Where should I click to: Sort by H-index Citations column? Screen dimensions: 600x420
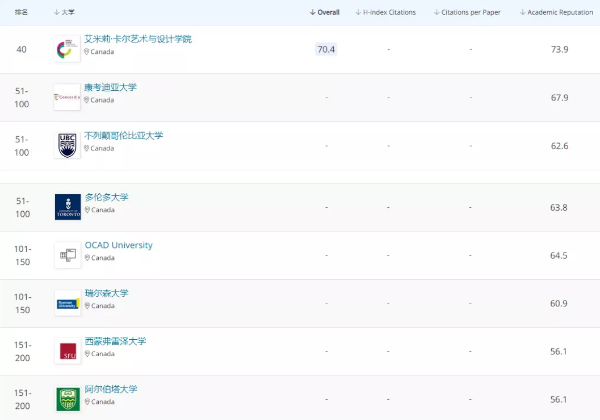(387, 12)
